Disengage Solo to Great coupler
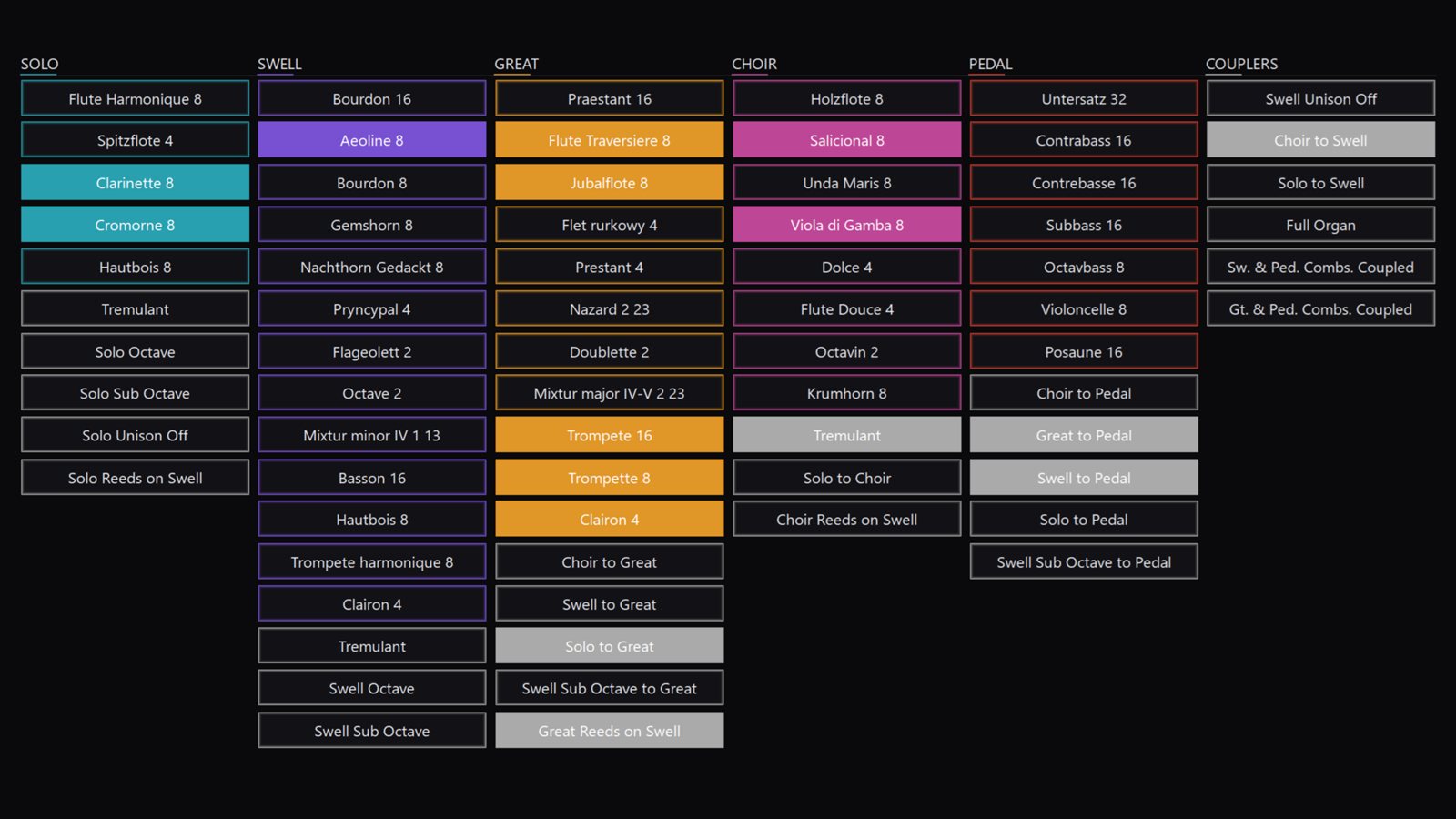 click(610, 646)
